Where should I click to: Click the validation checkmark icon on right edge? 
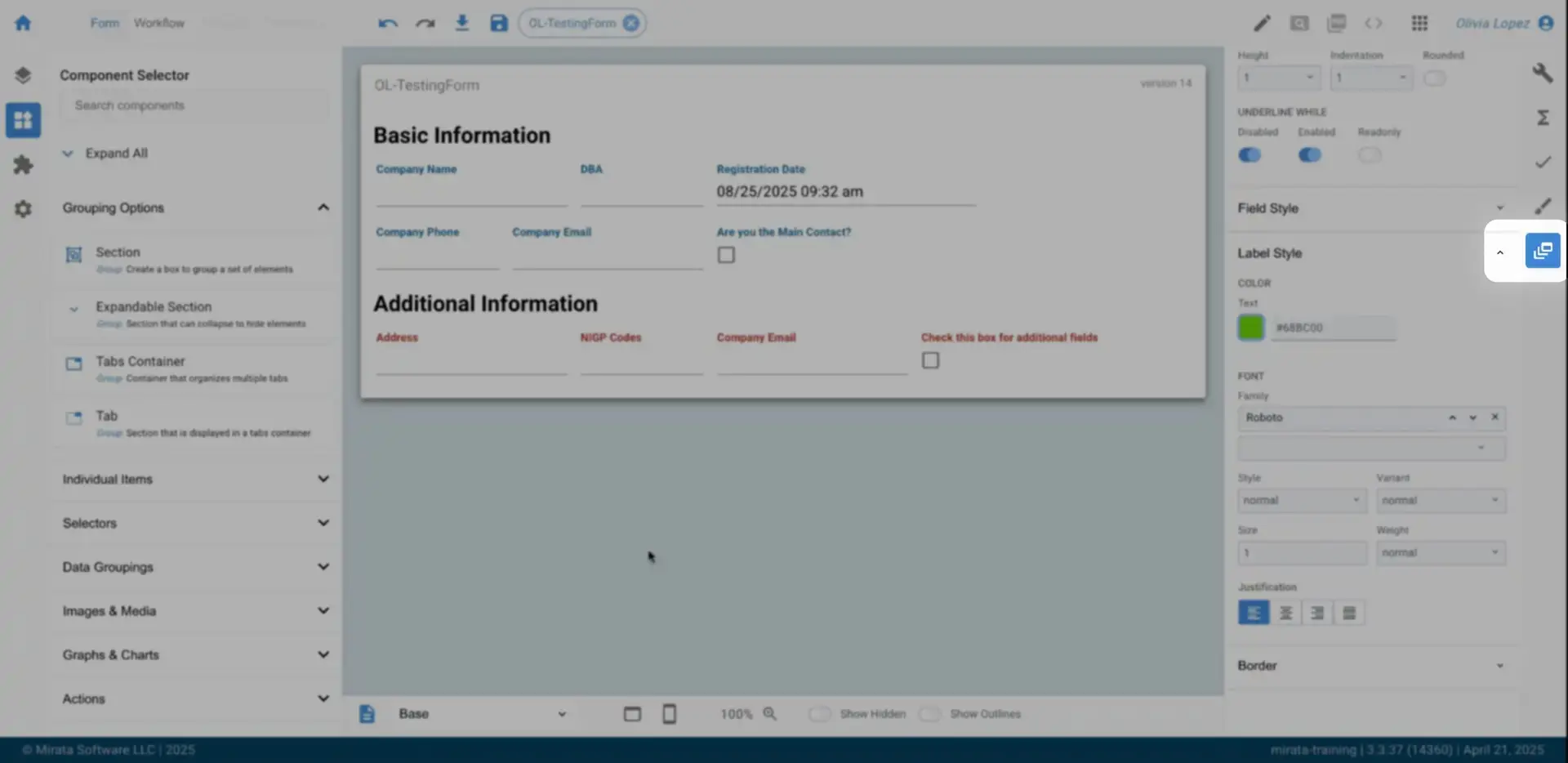1543,161
